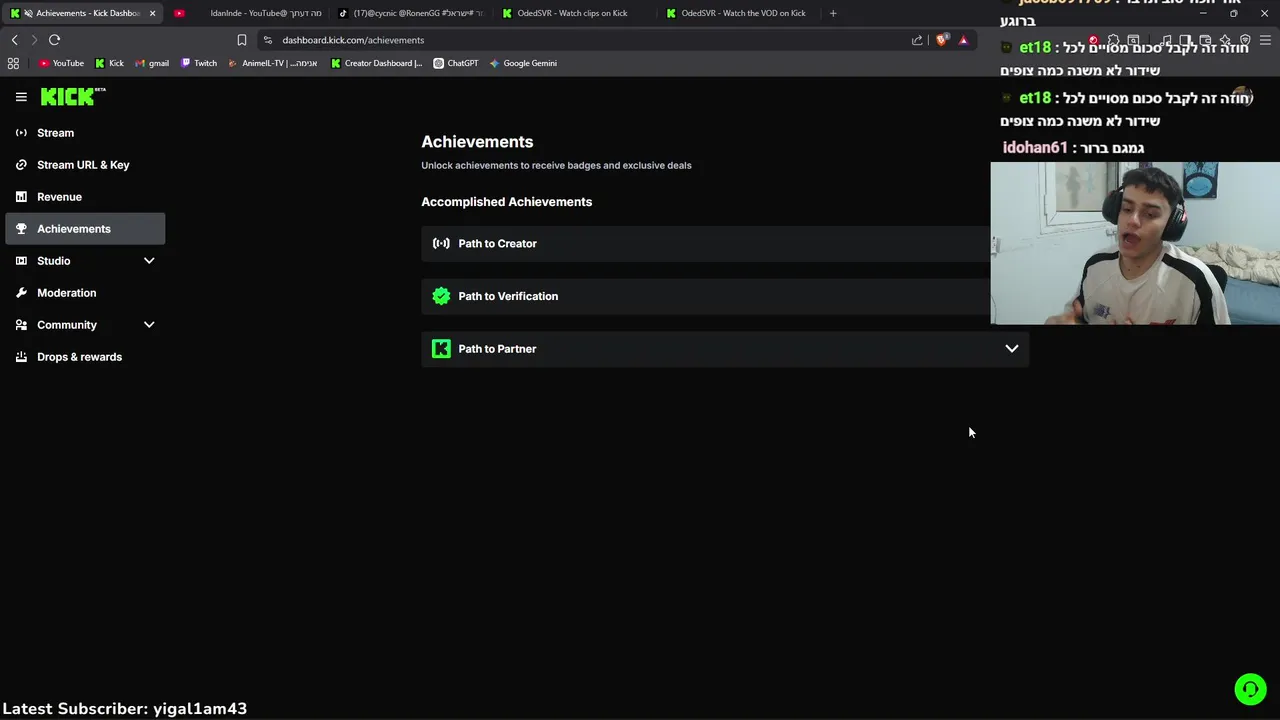Image resolution: width=1280 pixels, height=720 pixels.
Task: Open the Brave Rewards triangle icon
Action: [x=963, y=40]
